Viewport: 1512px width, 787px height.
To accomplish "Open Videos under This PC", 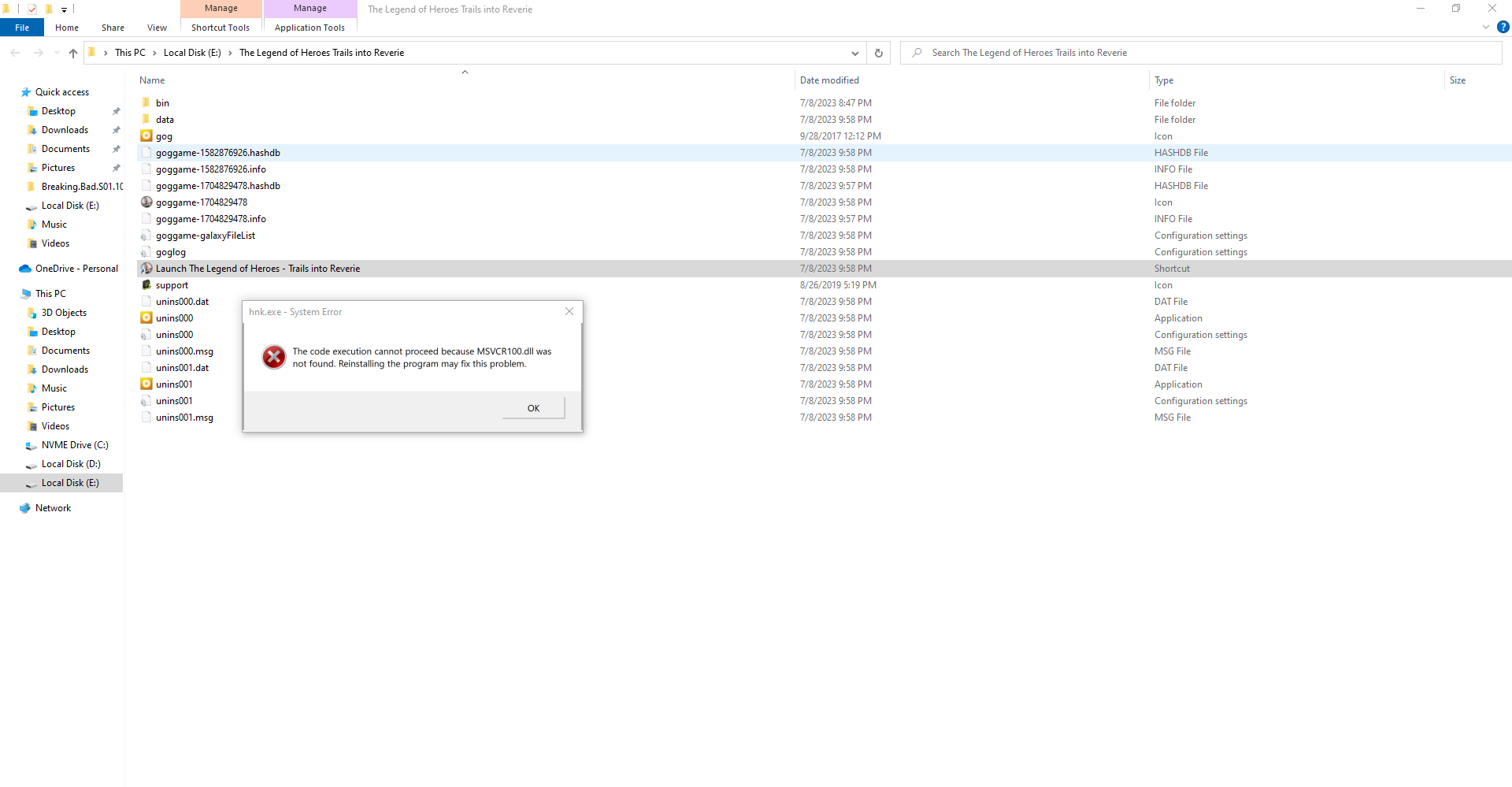I will click(x=55, y=426).
